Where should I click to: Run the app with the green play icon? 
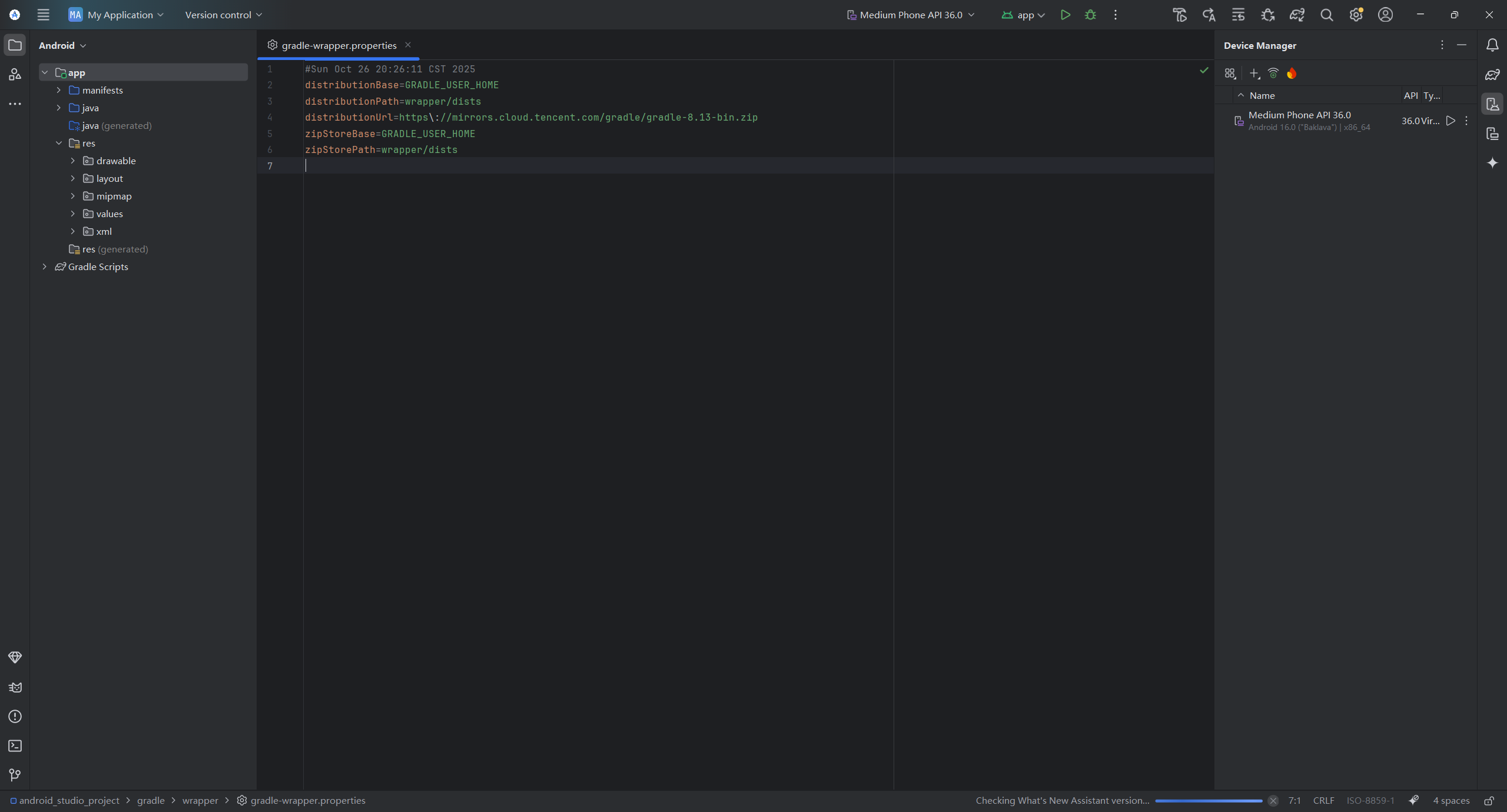pos(1065,15)
